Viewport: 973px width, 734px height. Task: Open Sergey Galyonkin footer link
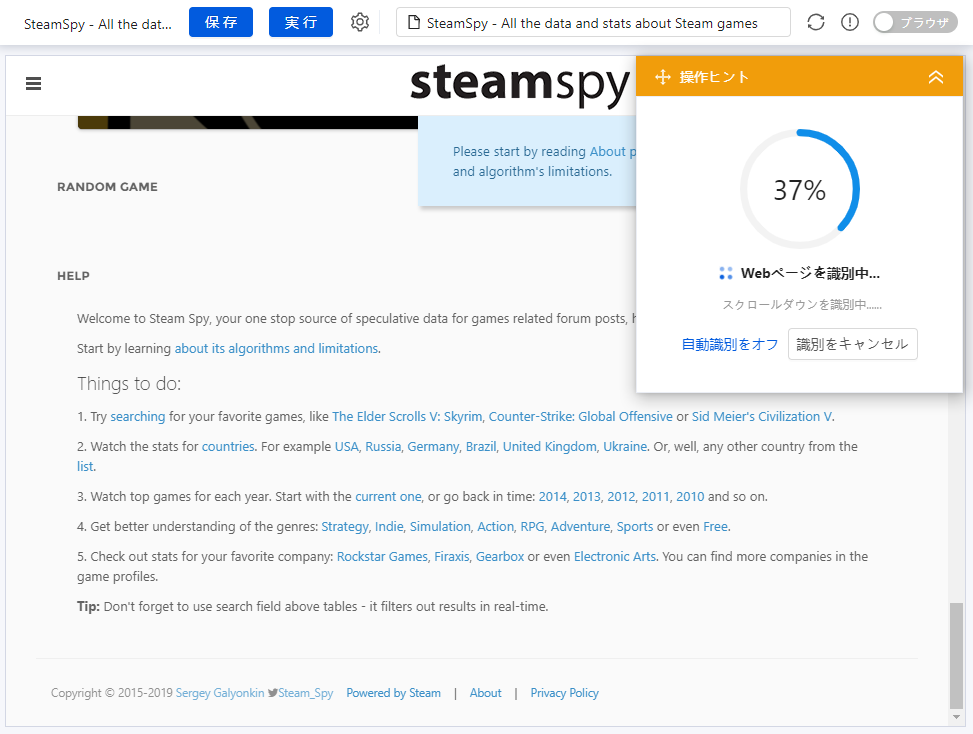[220, 692]
